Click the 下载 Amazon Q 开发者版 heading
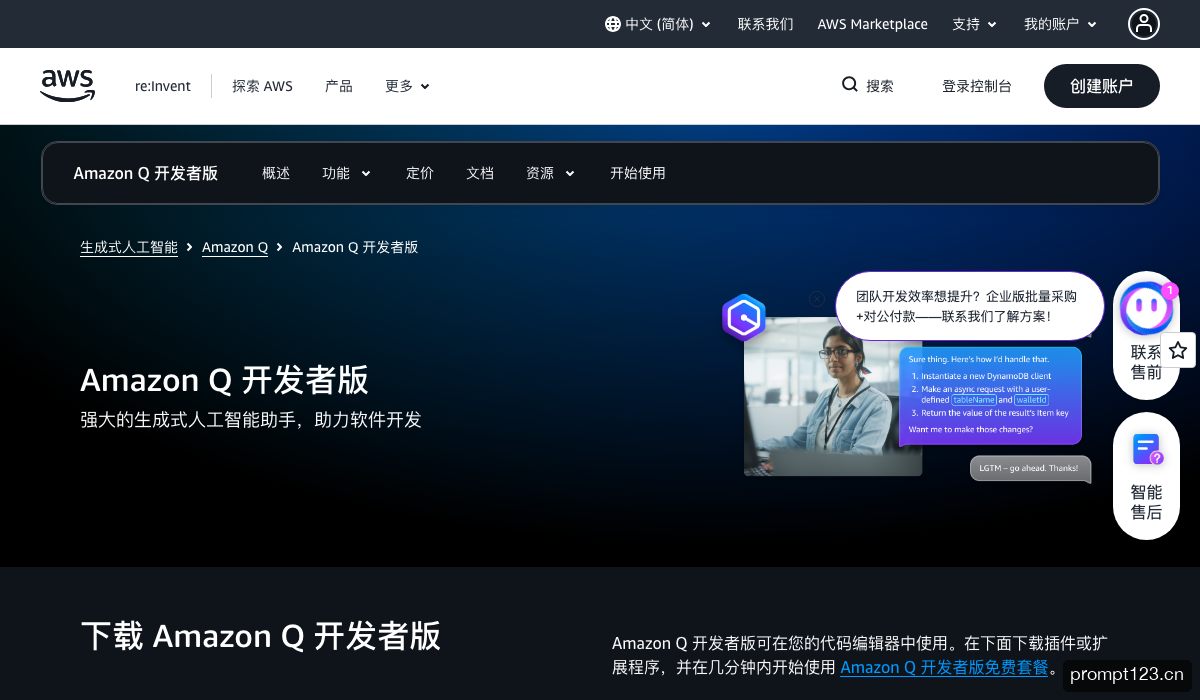The image size is (1200, 700). click(x=261, y=636)
